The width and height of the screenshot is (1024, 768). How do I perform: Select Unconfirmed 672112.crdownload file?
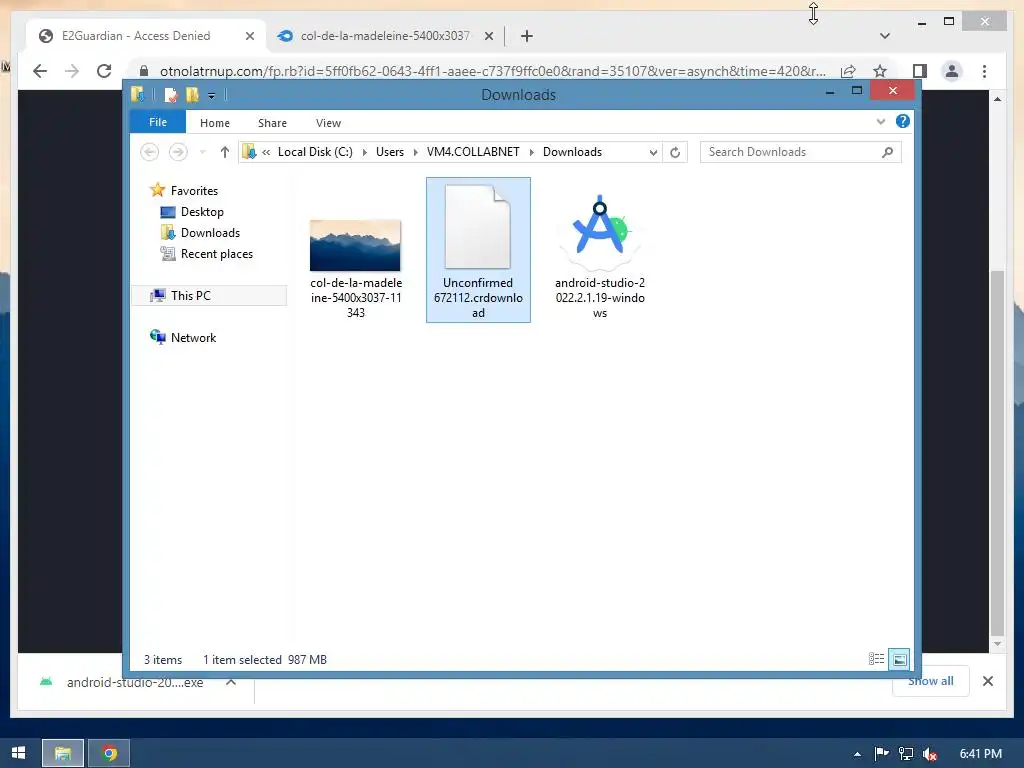[x=478, y=250]
